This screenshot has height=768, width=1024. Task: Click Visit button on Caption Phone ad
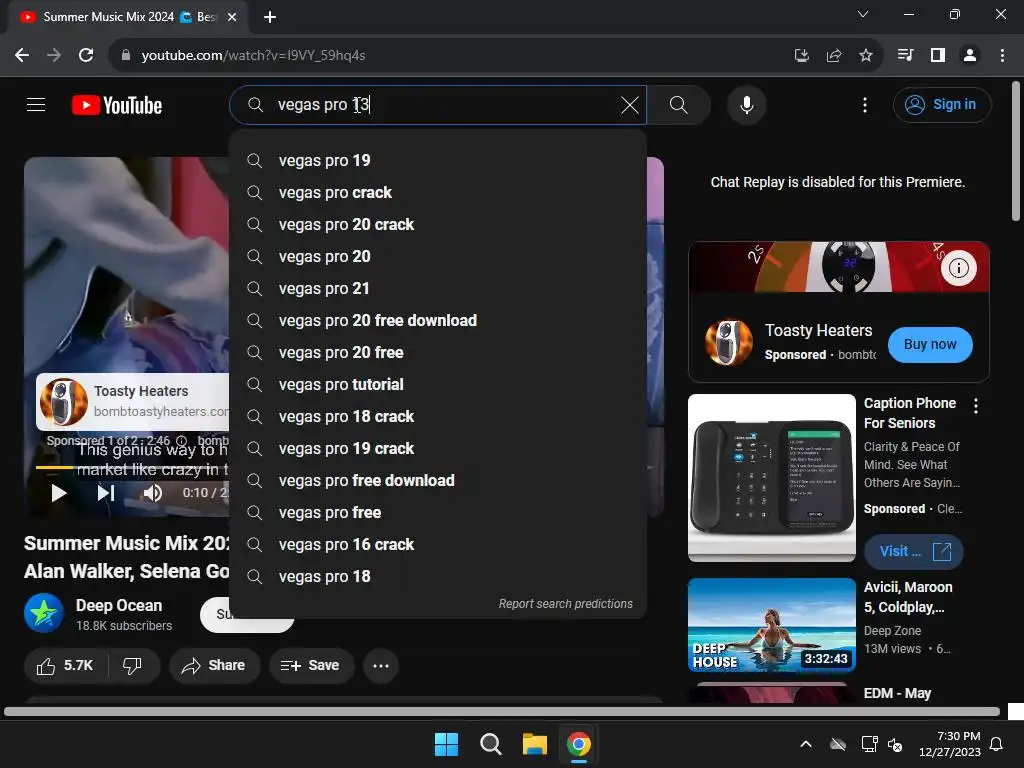click(914, 552)
